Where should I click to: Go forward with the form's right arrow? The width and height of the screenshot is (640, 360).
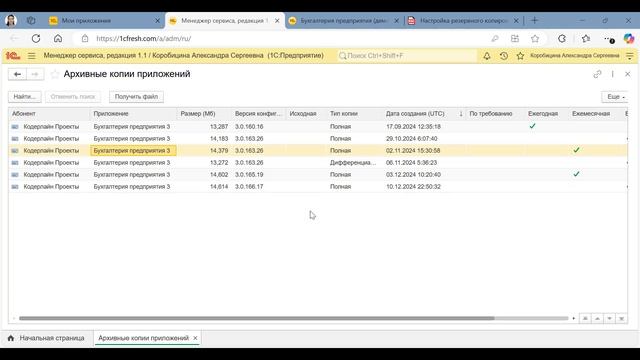(x=35, y=74)
